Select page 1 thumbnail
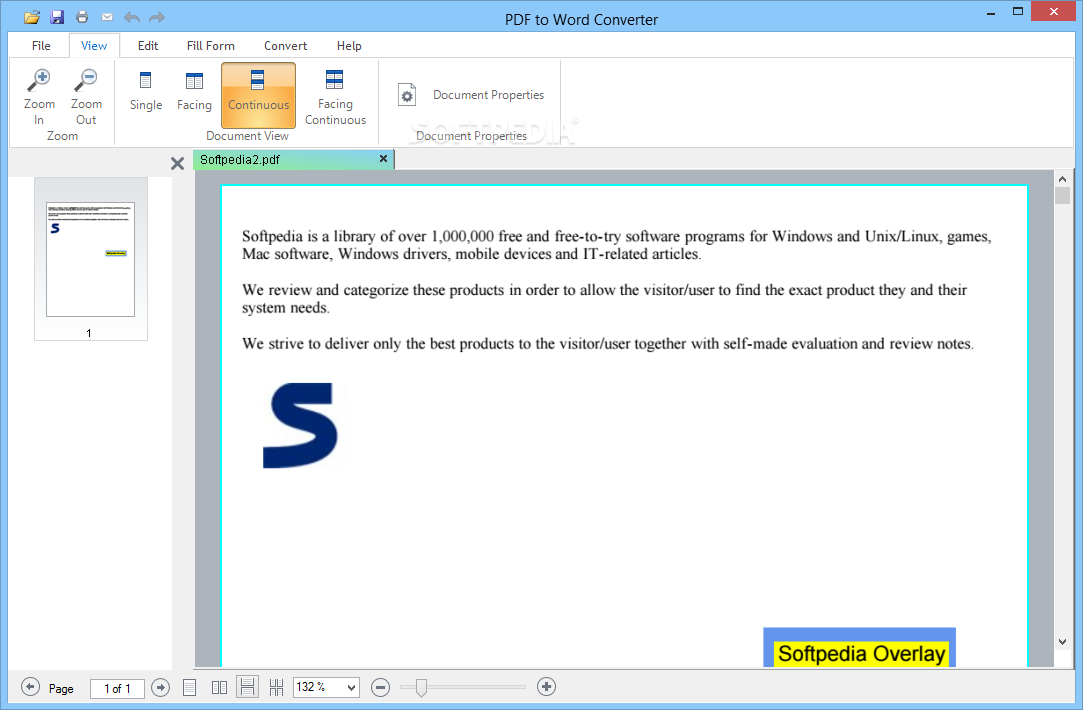Viewport: 1083px width, 710px height. (90, 259)
